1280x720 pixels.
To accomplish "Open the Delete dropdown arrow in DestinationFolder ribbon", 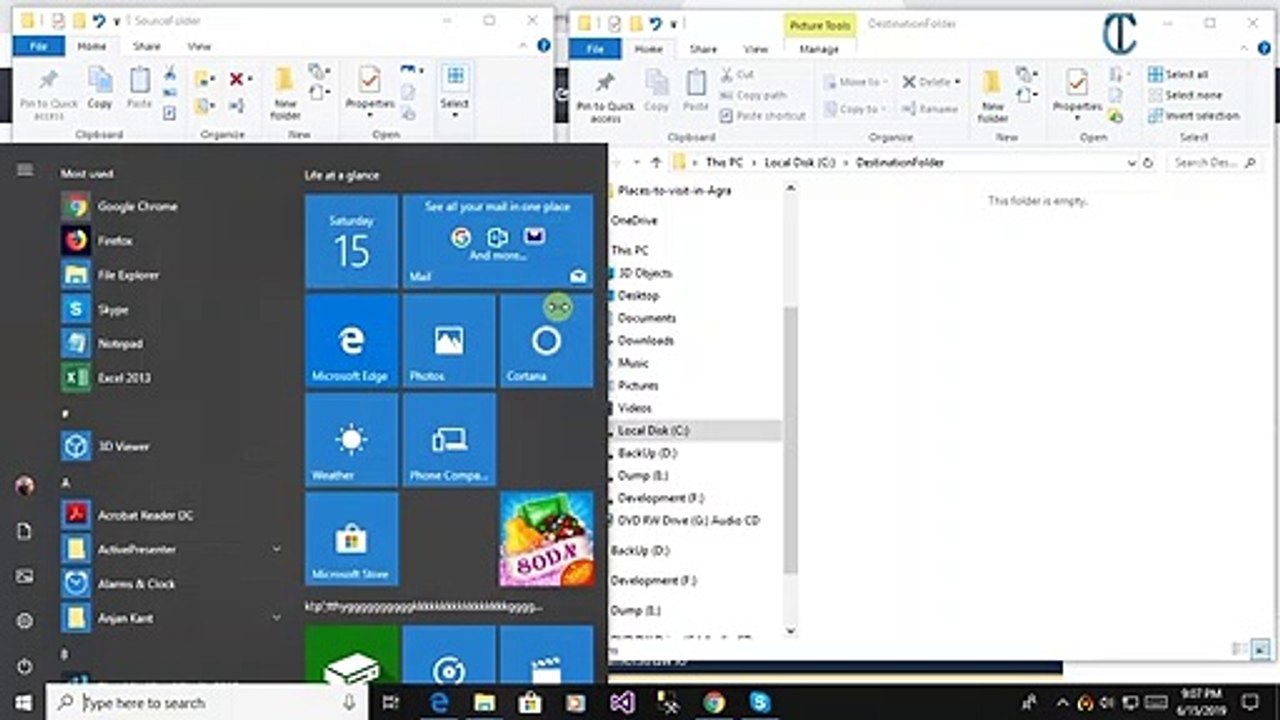I will [957, 82].
